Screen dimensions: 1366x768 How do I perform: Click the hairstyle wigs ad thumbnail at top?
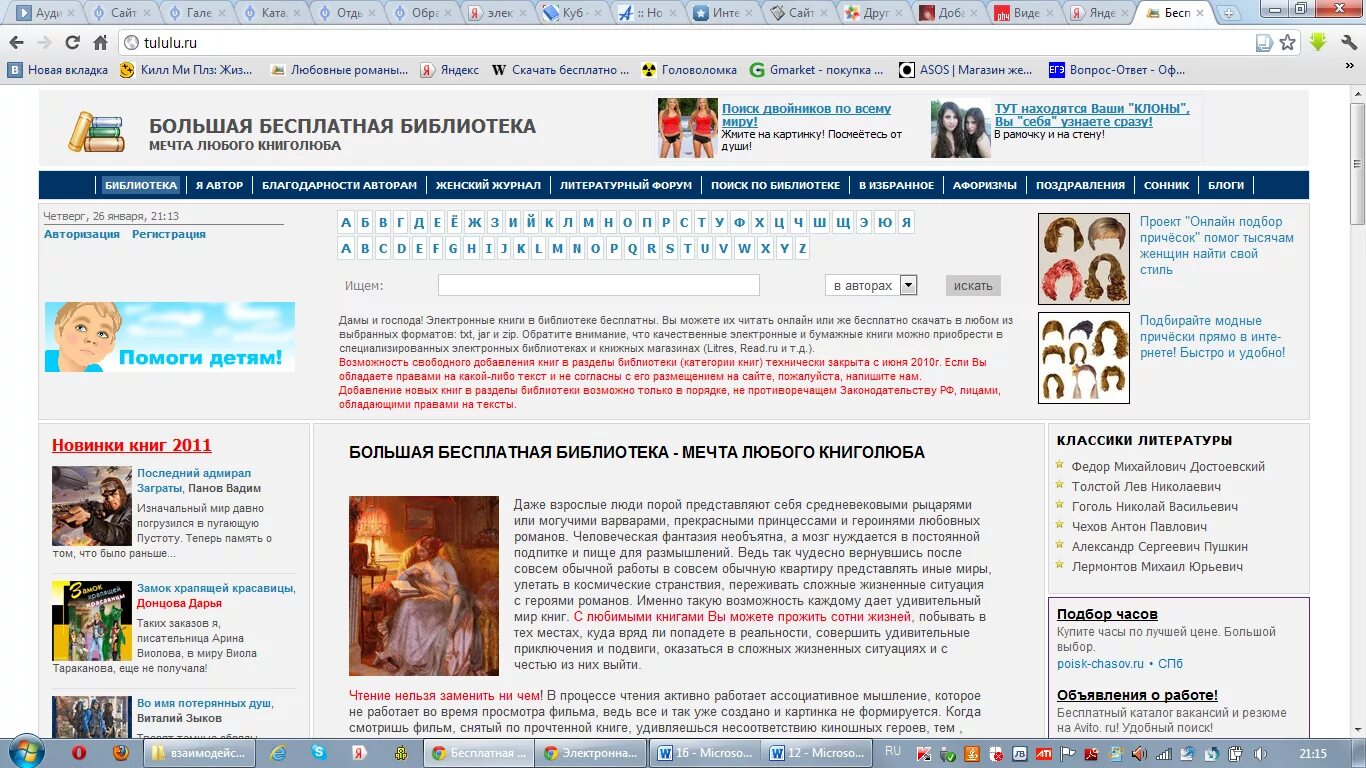pyautogui.click(x=1083, y=259)
